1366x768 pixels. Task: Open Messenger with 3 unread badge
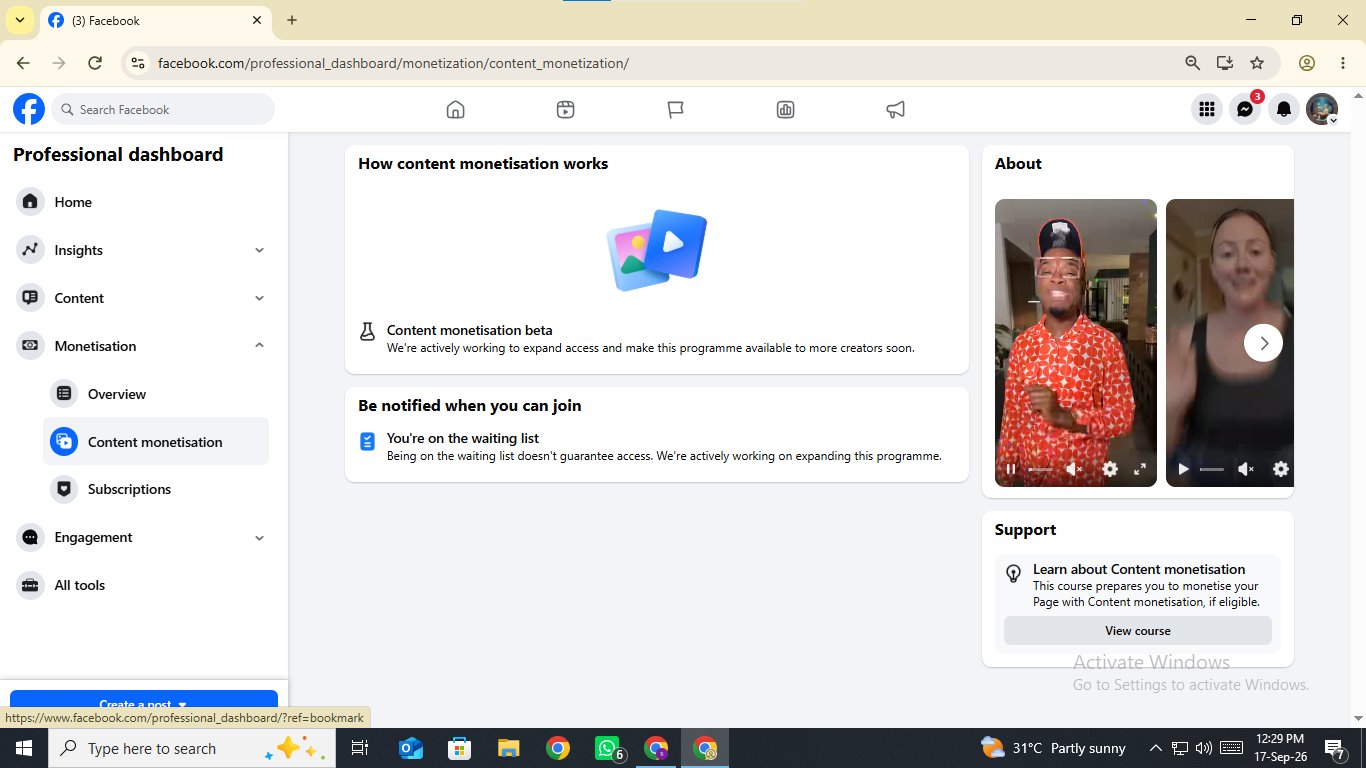[x=1245, y=109]
